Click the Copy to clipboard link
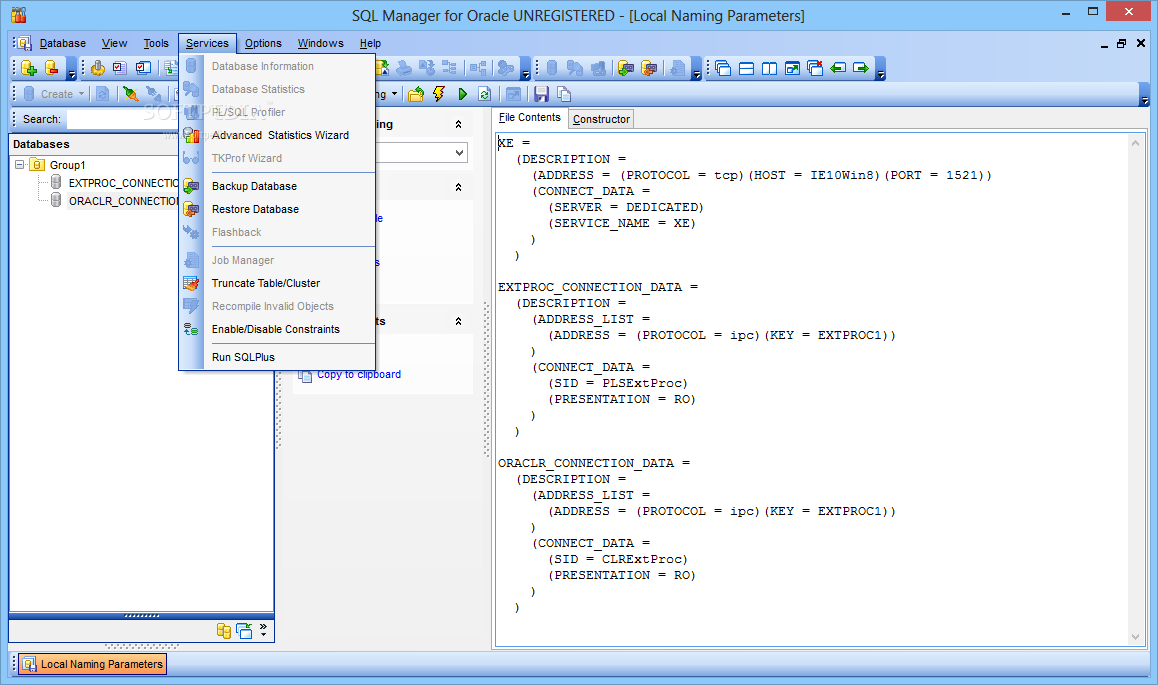This screenshot has width=1158, height=685. coord(359,374)
